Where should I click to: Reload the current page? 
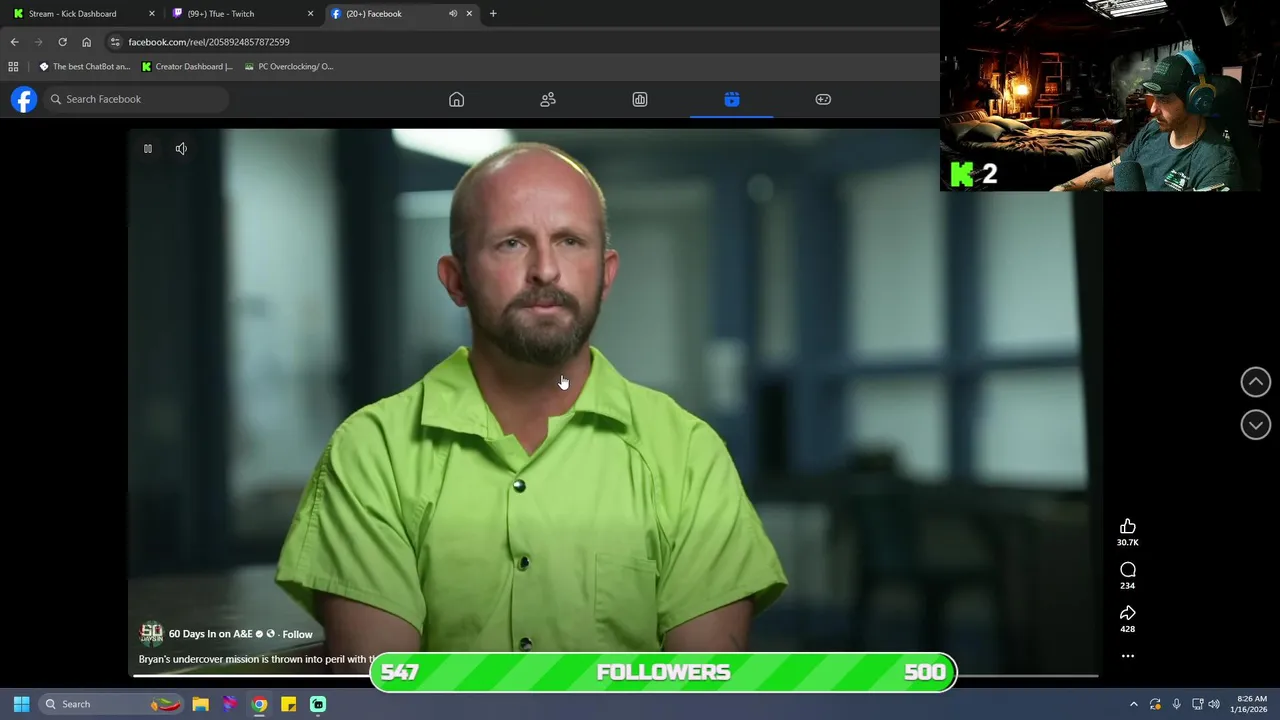tap(62, 42)
